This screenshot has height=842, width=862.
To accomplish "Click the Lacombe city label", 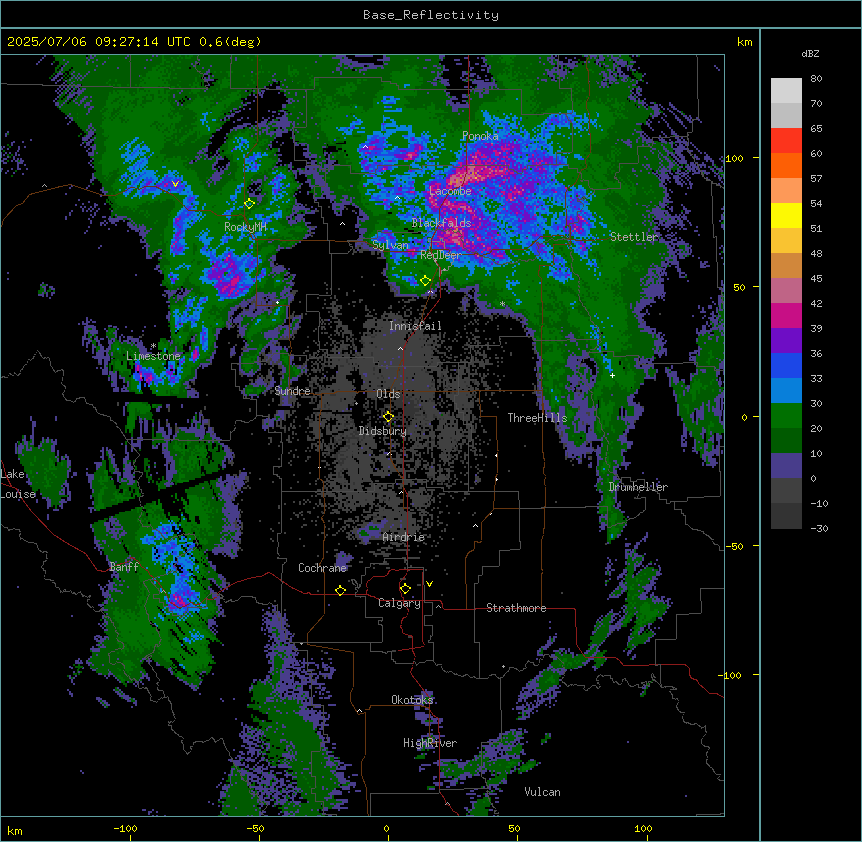I will pyautogui.click(x=450, y=191).
